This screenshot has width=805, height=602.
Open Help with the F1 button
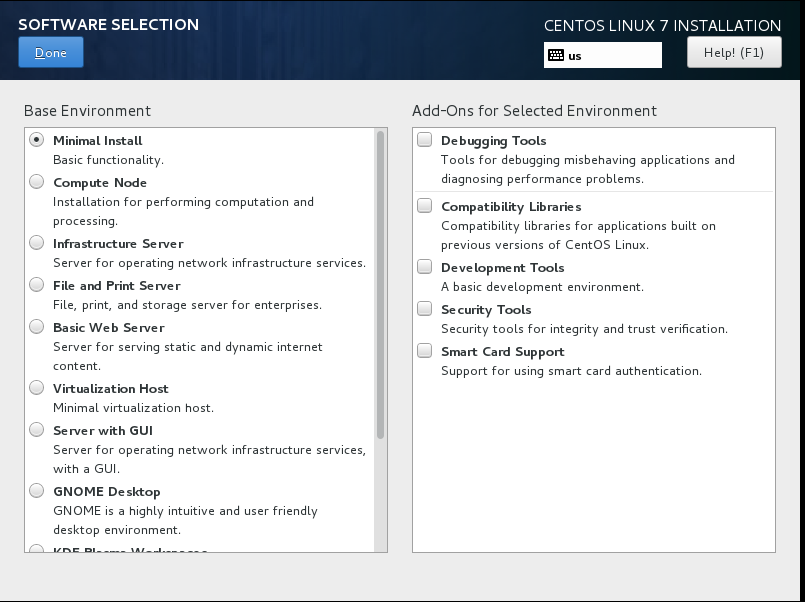tap(734, 52)
